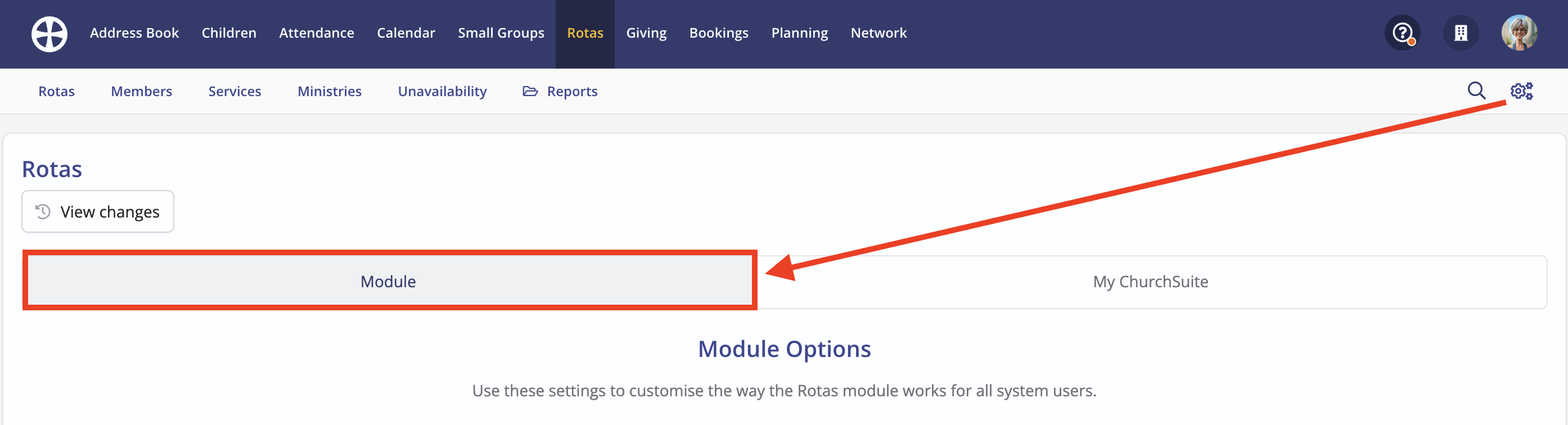This screenshot has height=425, width=1568.
Task: Open the Address Book module
Action: pos(134,33)
